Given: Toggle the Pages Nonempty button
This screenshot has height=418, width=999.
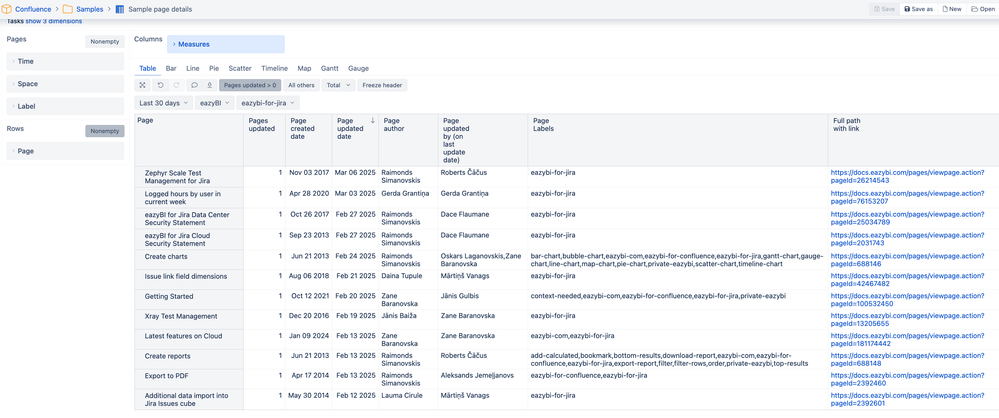Looking at the screenshot, I should click(105, 42).
